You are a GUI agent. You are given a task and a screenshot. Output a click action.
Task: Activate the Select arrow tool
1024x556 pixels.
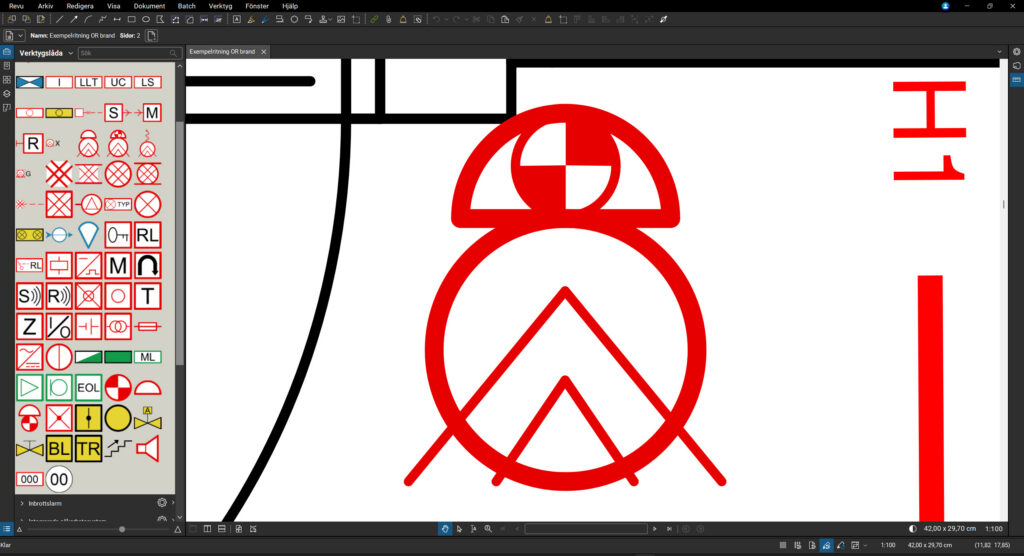tap(459, 529)
